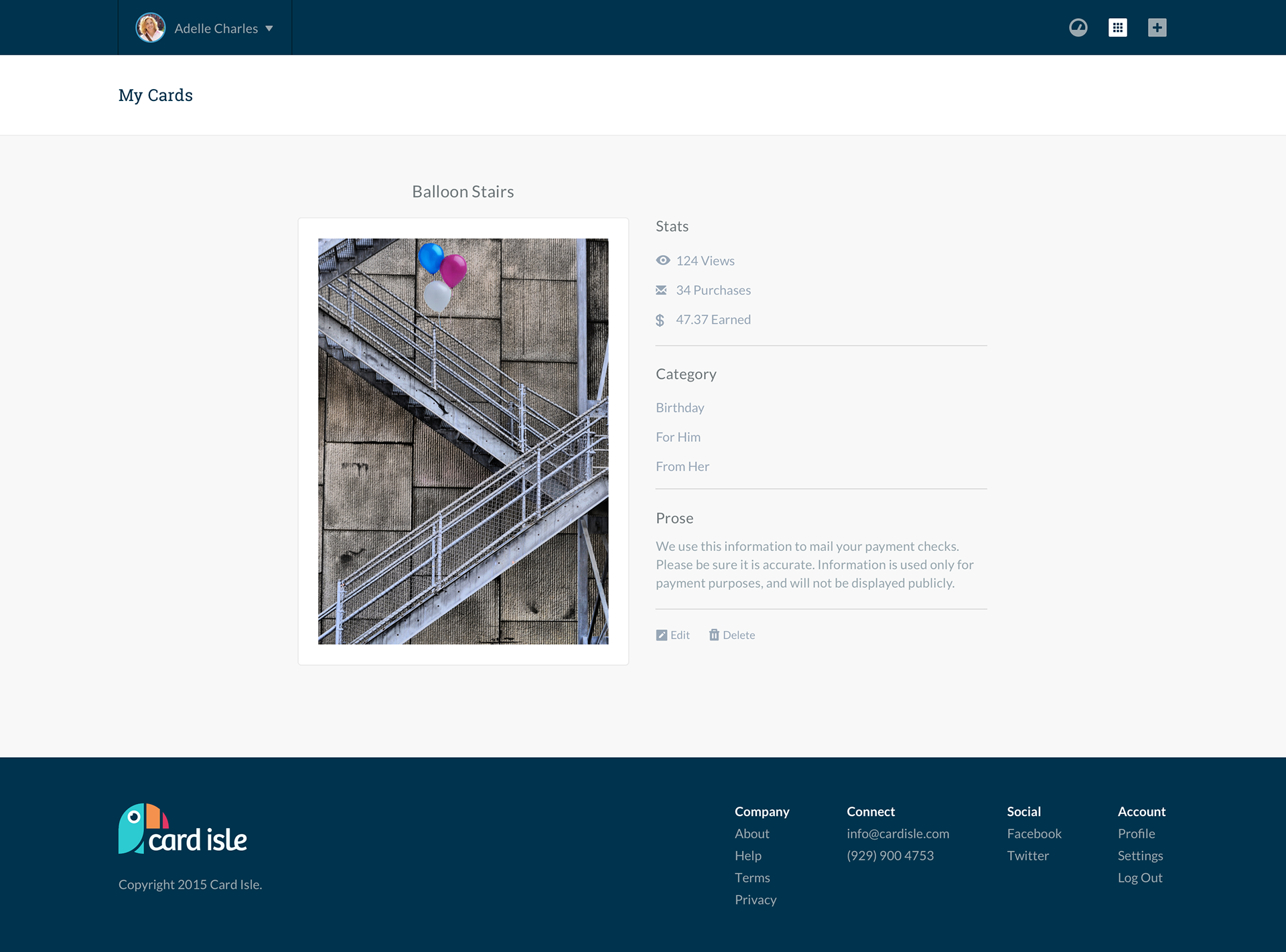Click the My Cards heading
1286x952 pixels.
click(x=155, y=95)
